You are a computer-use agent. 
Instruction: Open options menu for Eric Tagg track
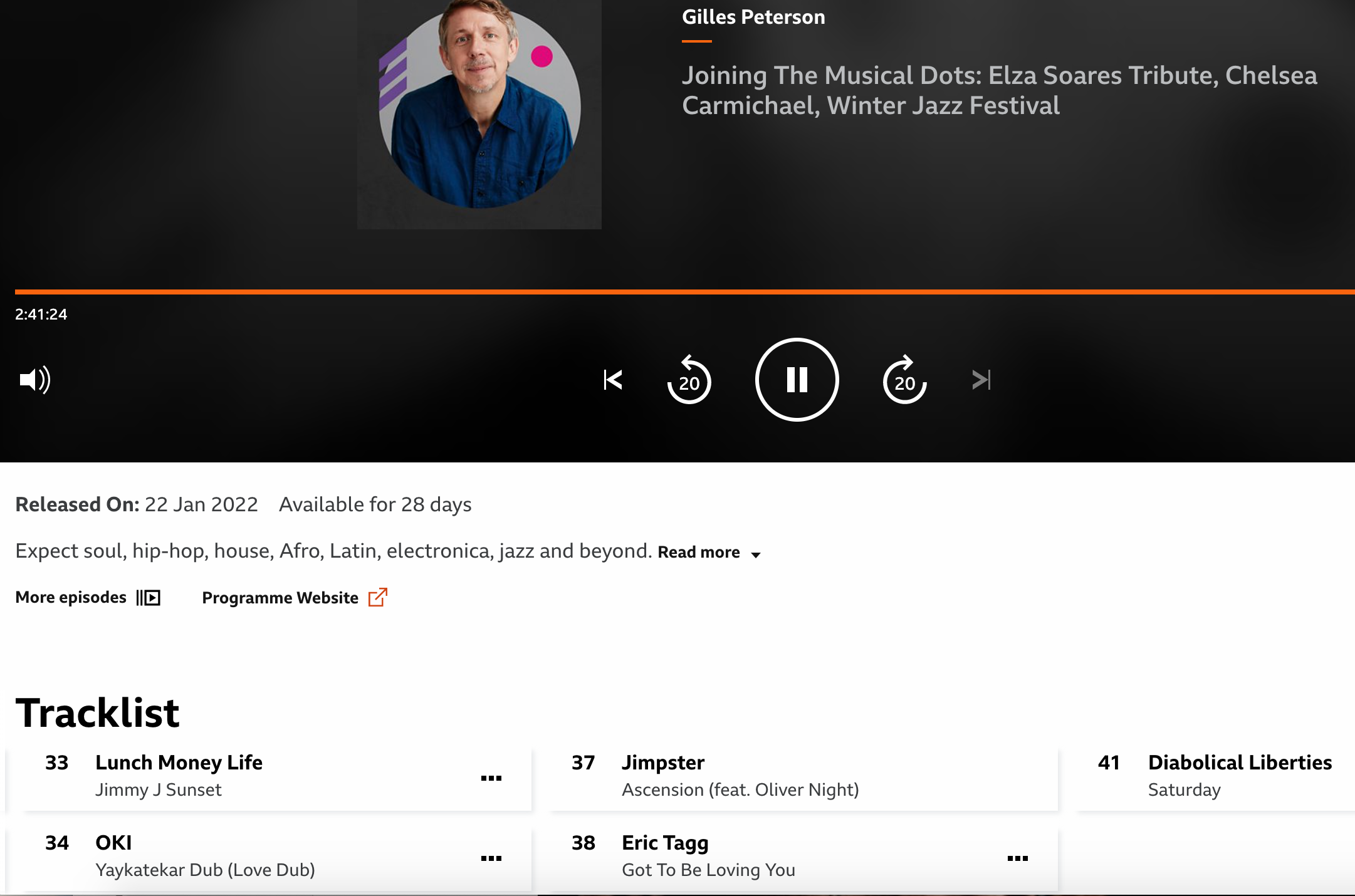click(1017, 858)
